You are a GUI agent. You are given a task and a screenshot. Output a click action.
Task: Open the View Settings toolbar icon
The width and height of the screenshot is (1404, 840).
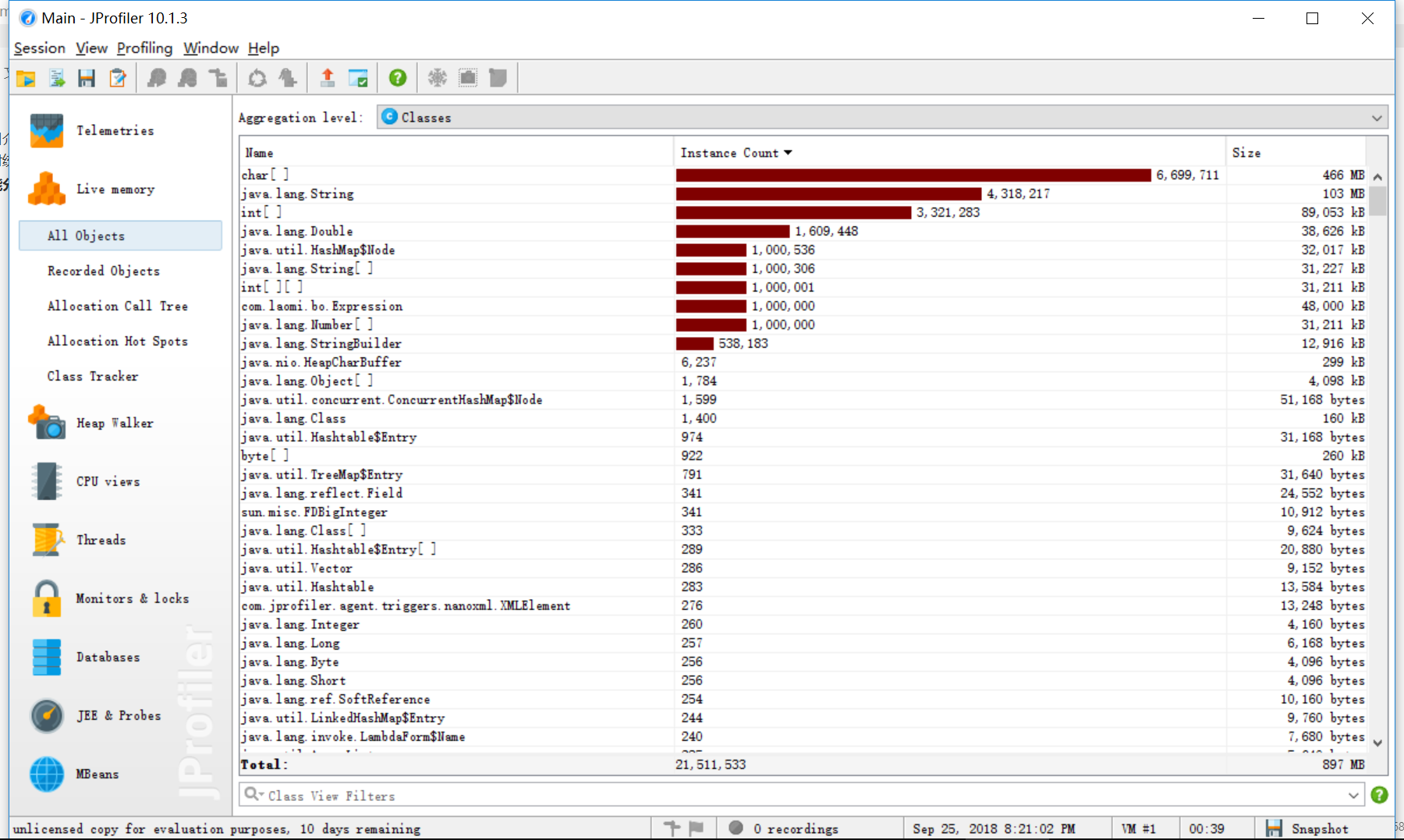(358, 78)
